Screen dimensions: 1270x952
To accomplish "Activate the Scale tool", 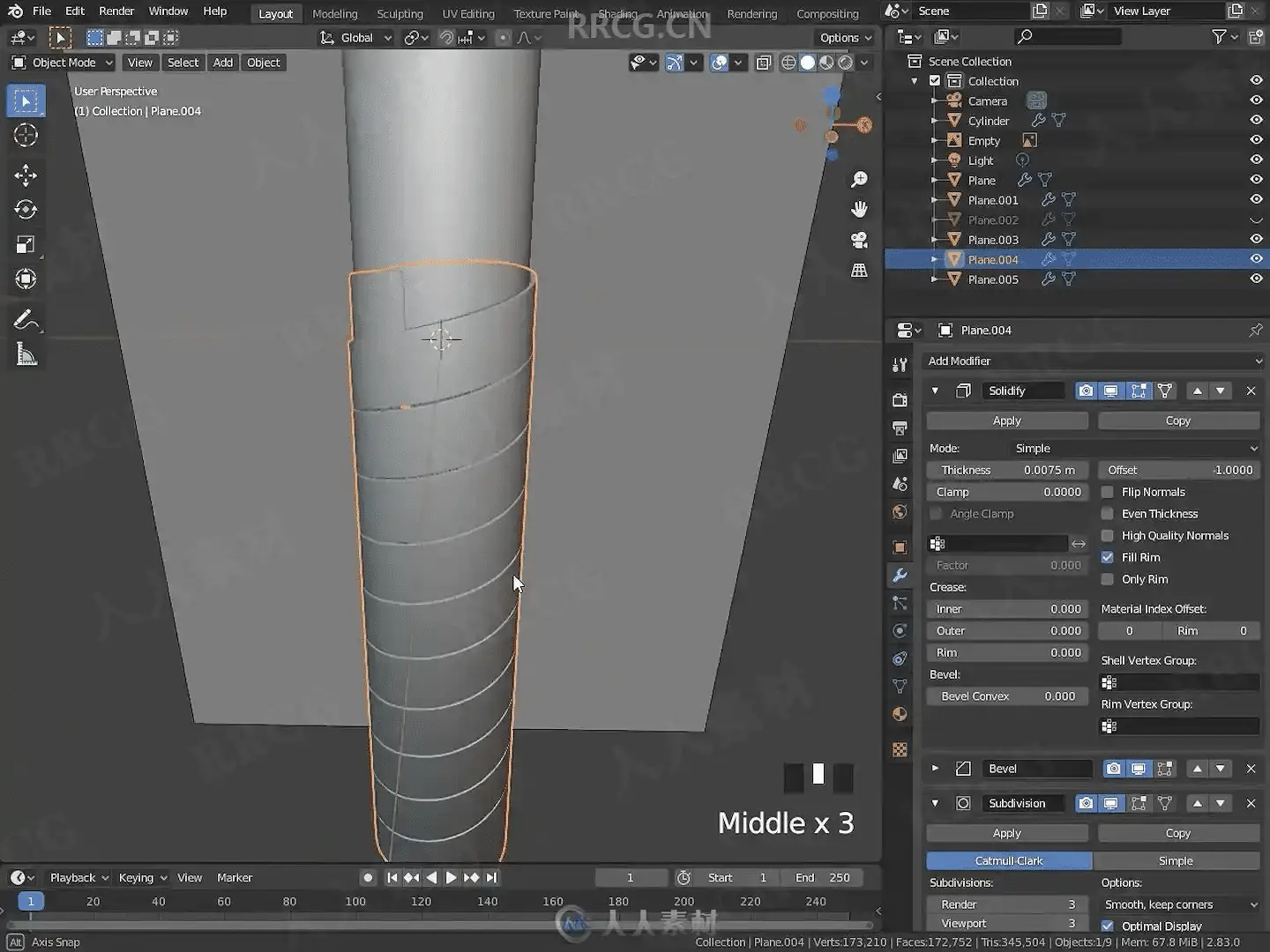I will (26, 244).
